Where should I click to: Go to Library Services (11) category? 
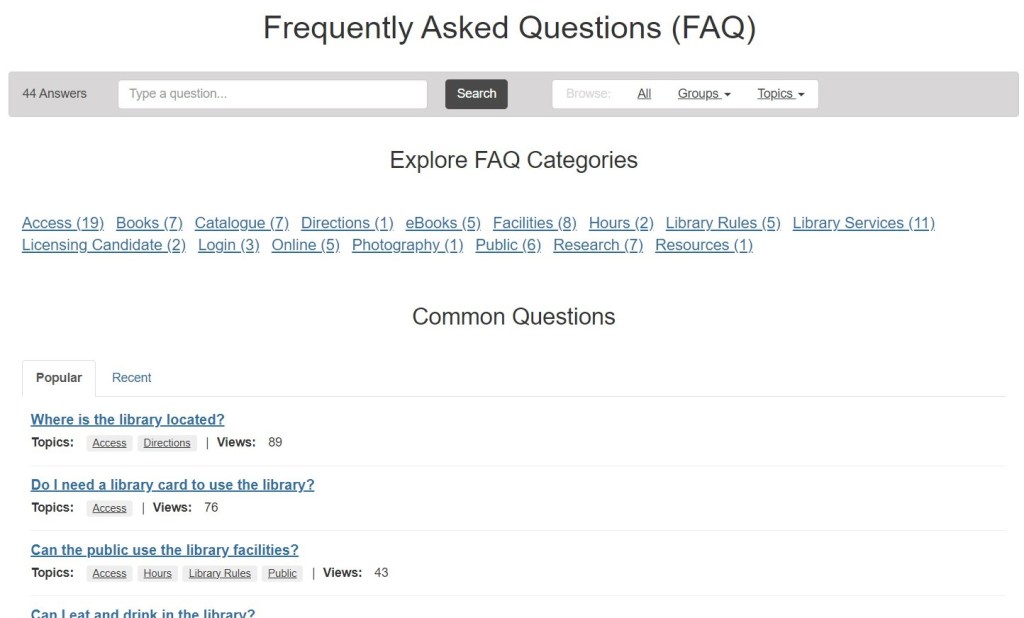click(x=863, y=223)
